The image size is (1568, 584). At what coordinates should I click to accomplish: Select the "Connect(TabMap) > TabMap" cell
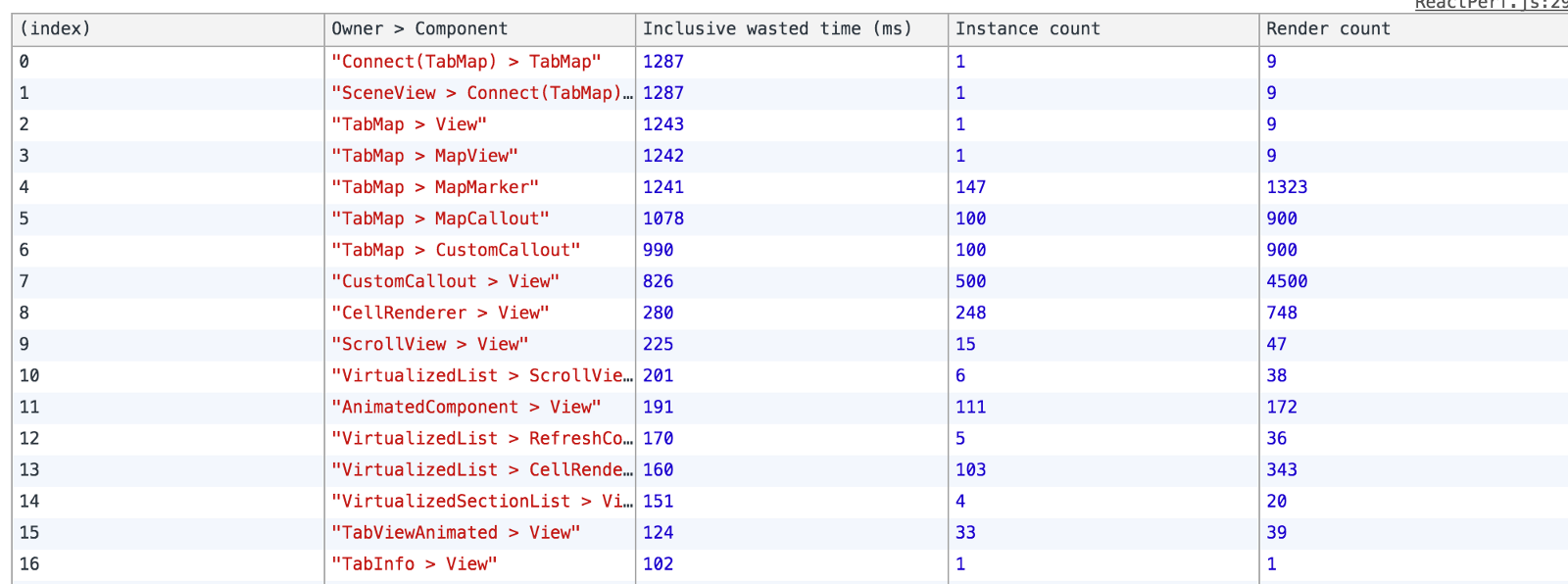point(466,62)
